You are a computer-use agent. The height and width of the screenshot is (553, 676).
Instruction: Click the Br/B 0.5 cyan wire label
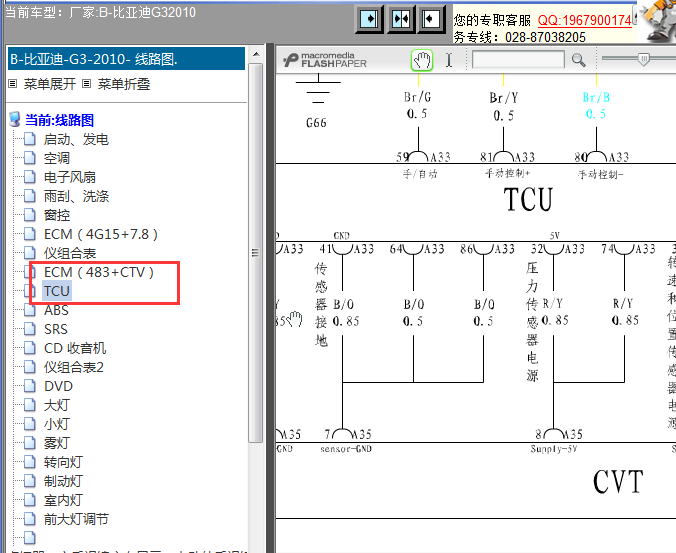pos(596,106)
